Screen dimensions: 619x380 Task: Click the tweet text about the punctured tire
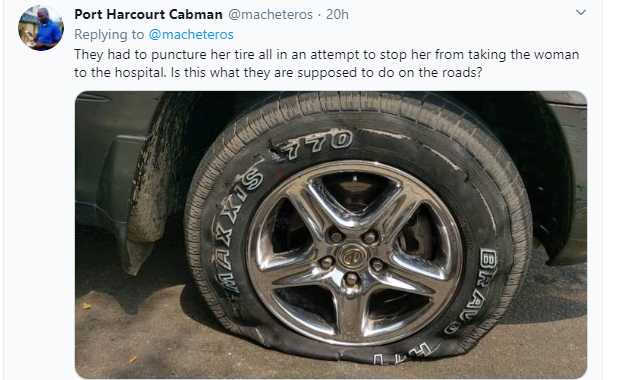pyautogui.click(x=326, y=63)
